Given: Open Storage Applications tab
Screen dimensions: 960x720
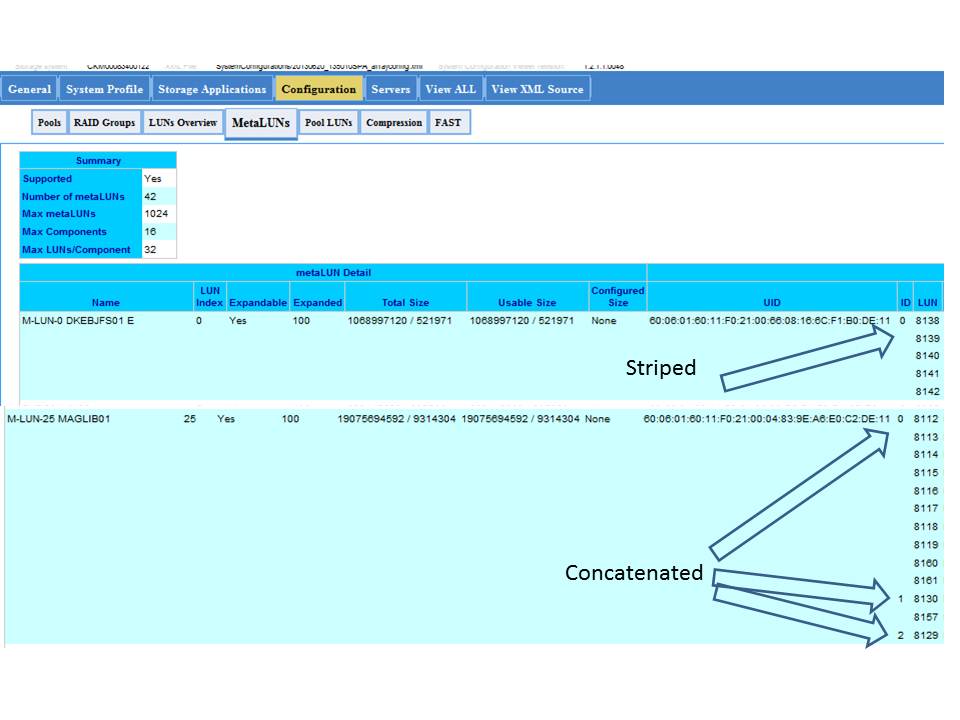Looking at the screenshot, I should pos(212,89).
